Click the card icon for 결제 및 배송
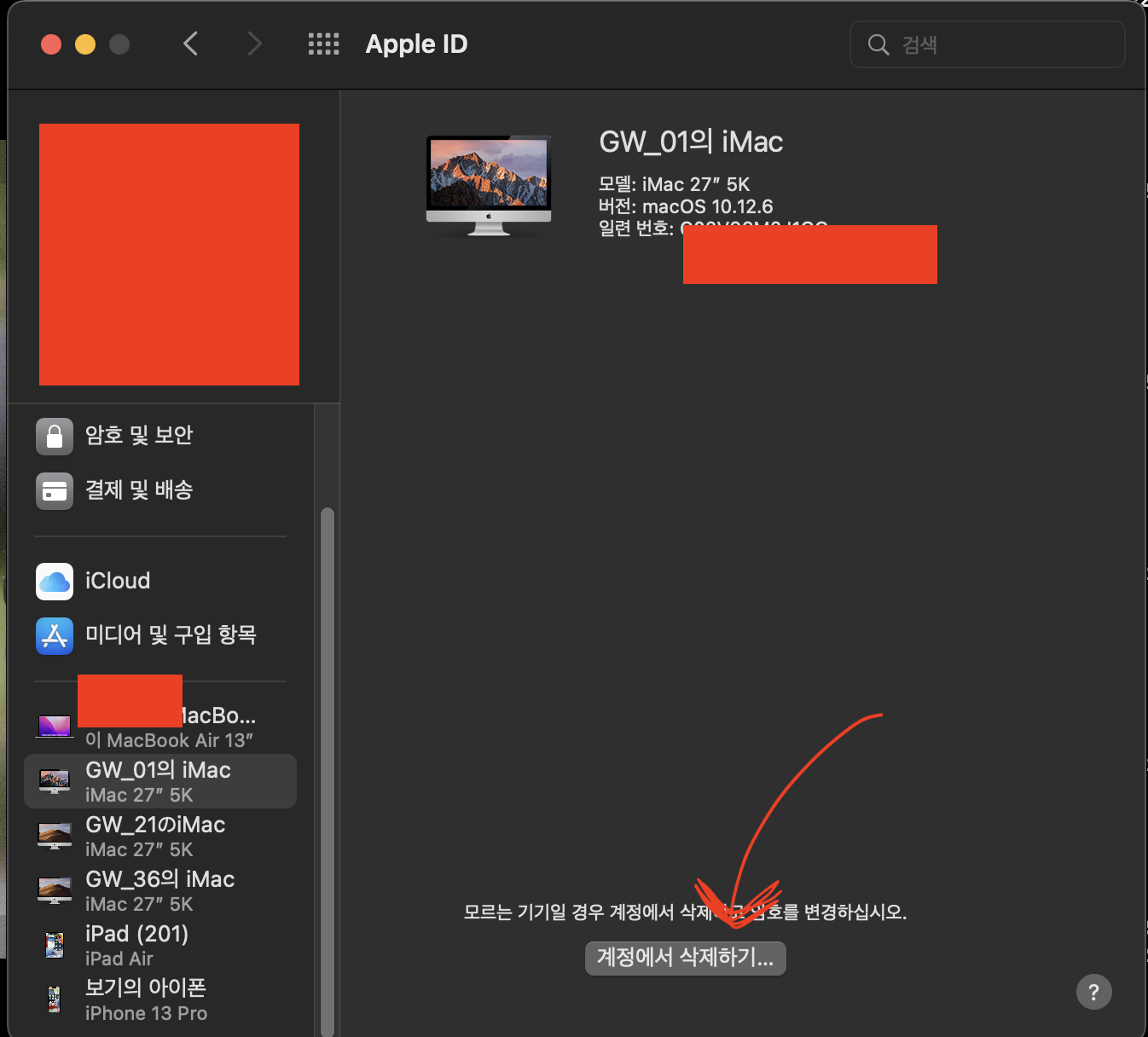This screenshot has width=1148, height=1037. [x=55, y=491]
